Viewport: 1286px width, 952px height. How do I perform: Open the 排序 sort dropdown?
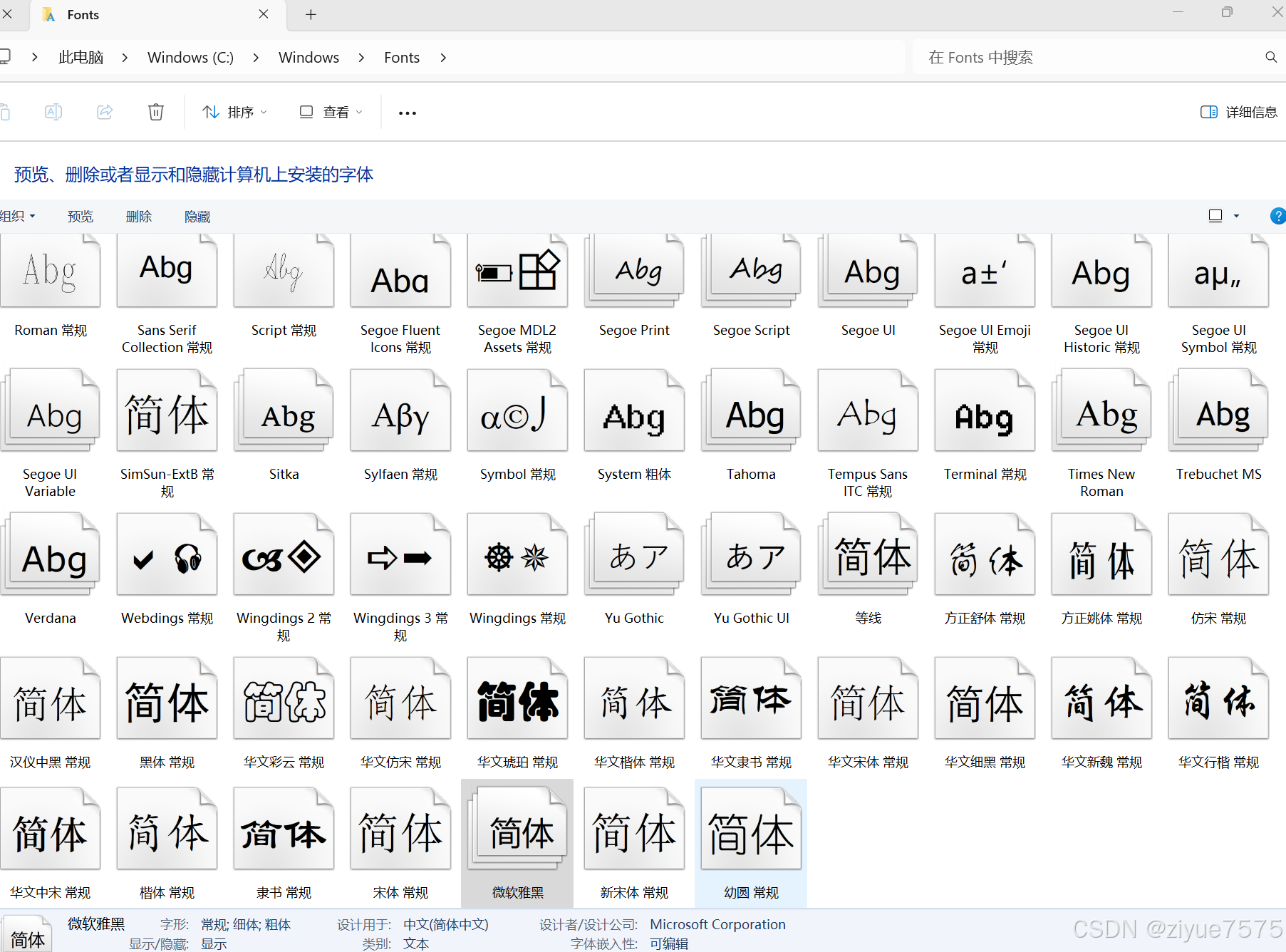click(x=235, y=112)
